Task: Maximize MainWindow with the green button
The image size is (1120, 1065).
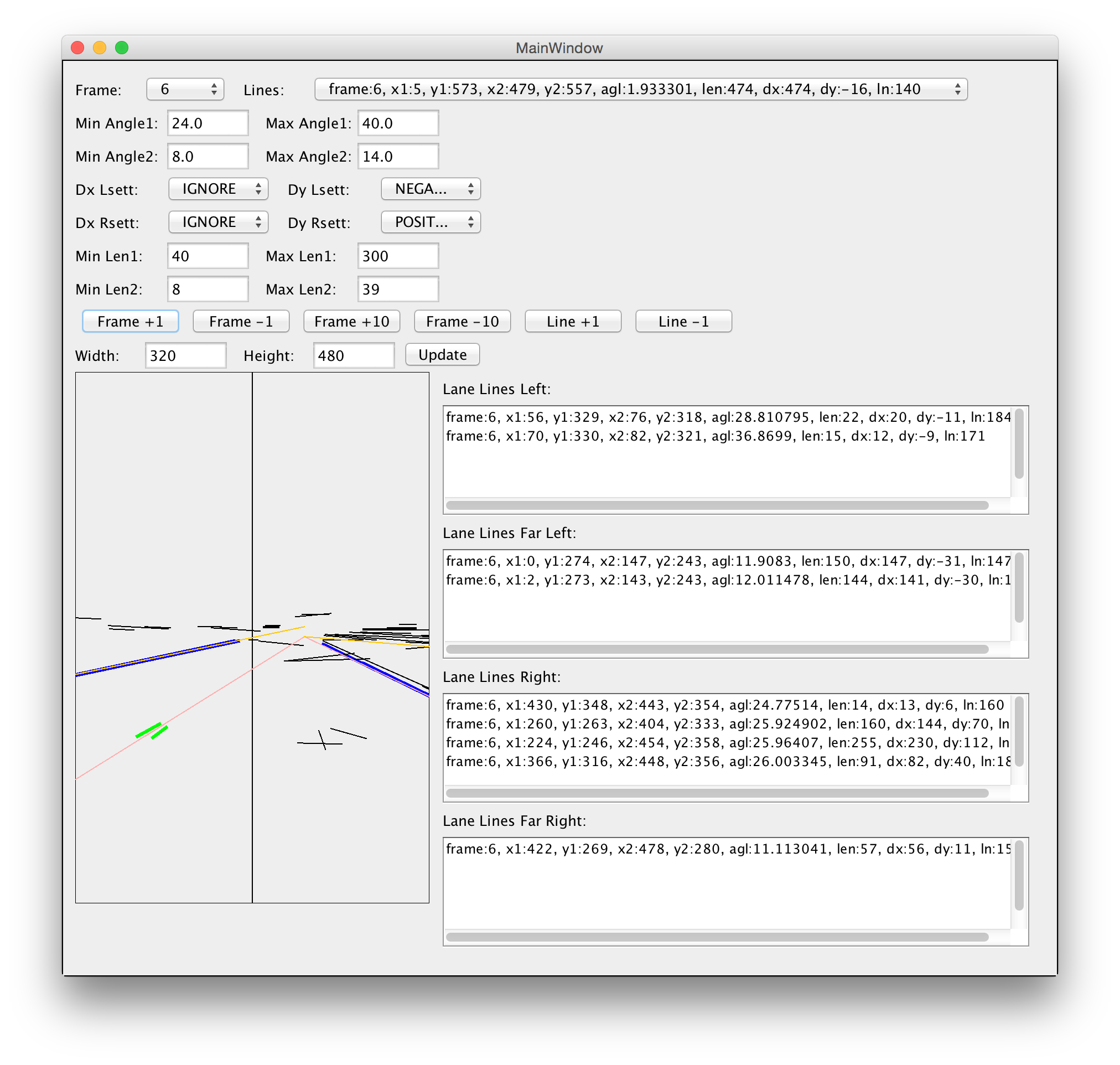Action: click(122, 48)
